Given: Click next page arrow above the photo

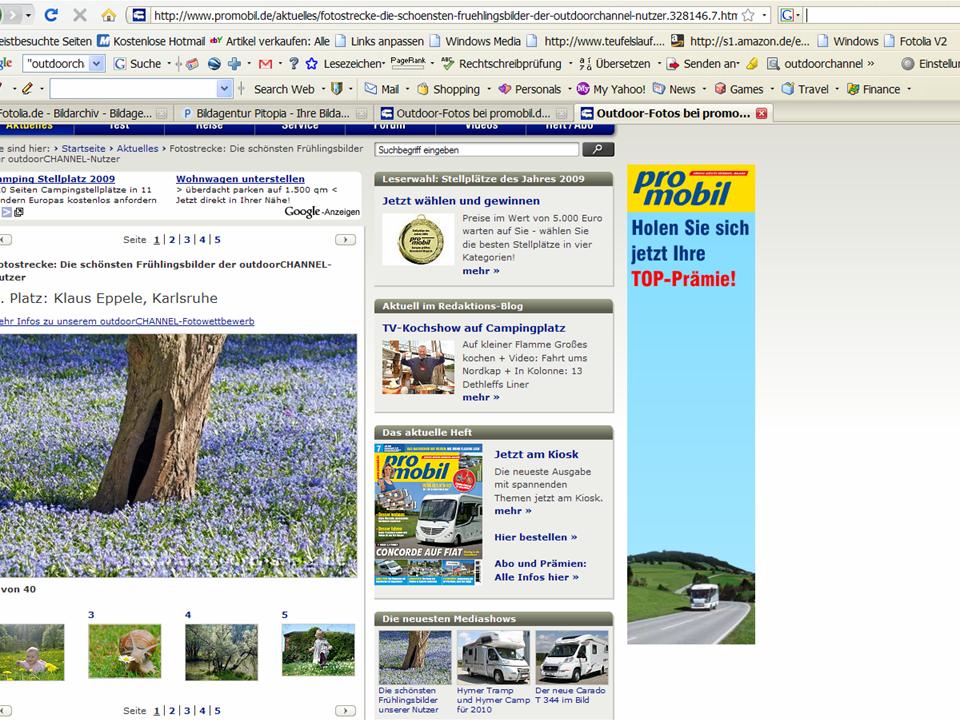Looking at the screenshot, I should point(345,240).
